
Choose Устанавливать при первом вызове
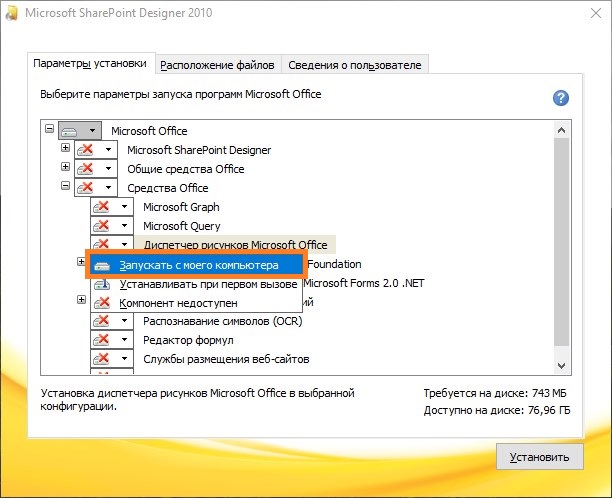(196, 284)
